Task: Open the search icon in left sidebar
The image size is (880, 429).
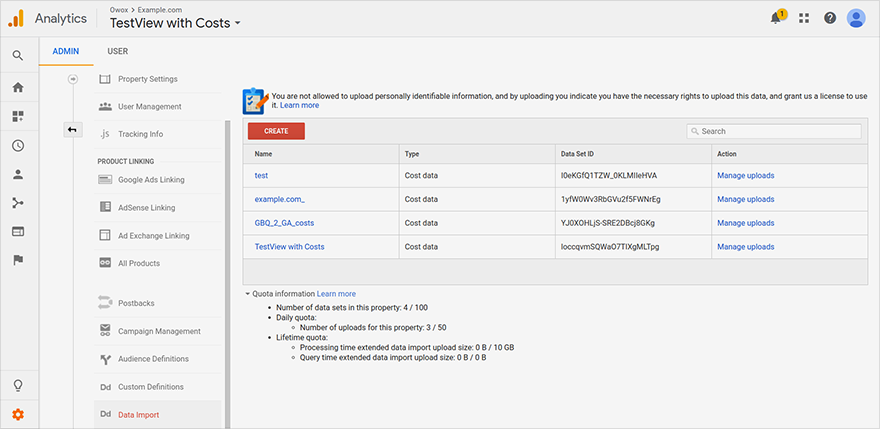Action: click(18, 55)
